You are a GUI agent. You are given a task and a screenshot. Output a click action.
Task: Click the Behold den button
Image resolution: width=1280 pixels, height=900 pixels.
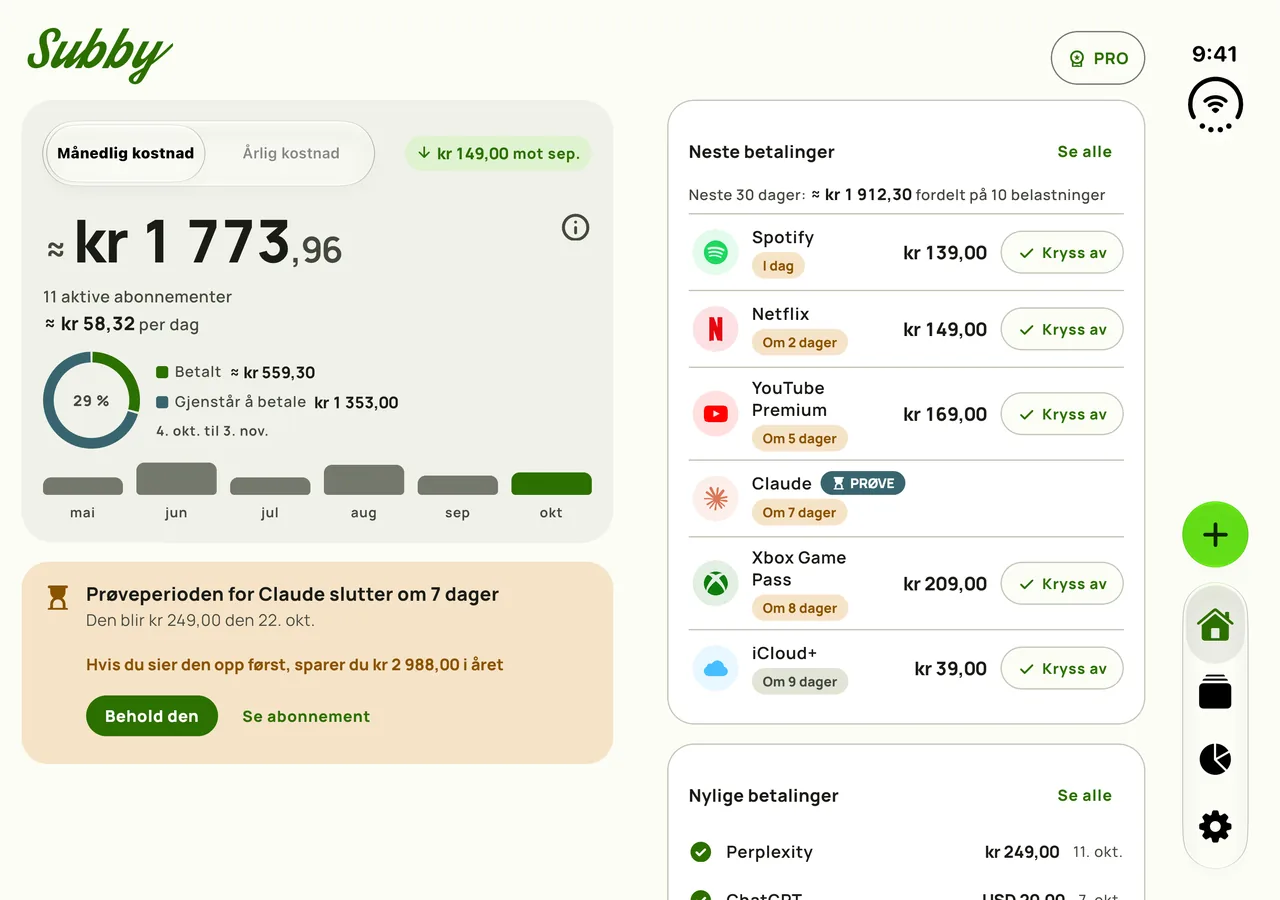pyautogui.click(x=152, y=716)
